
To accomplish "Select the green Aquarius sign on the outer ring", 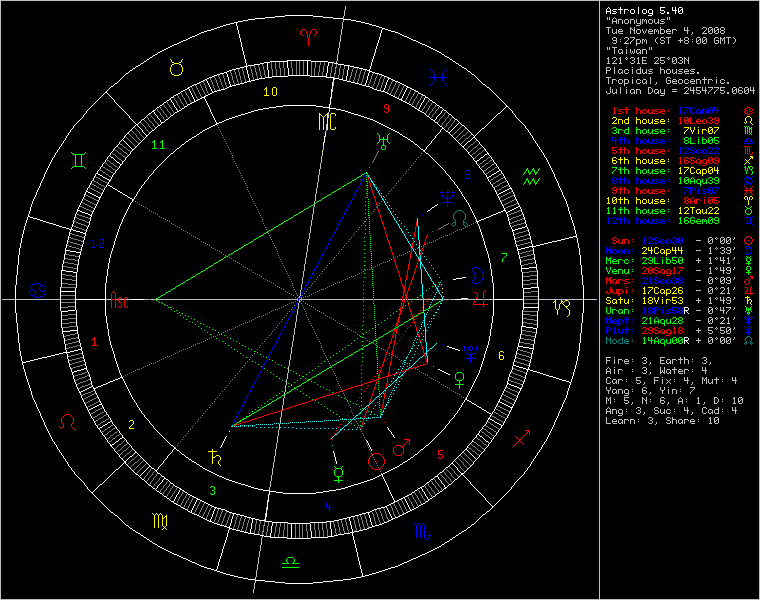I will click(x=532, y=177).
